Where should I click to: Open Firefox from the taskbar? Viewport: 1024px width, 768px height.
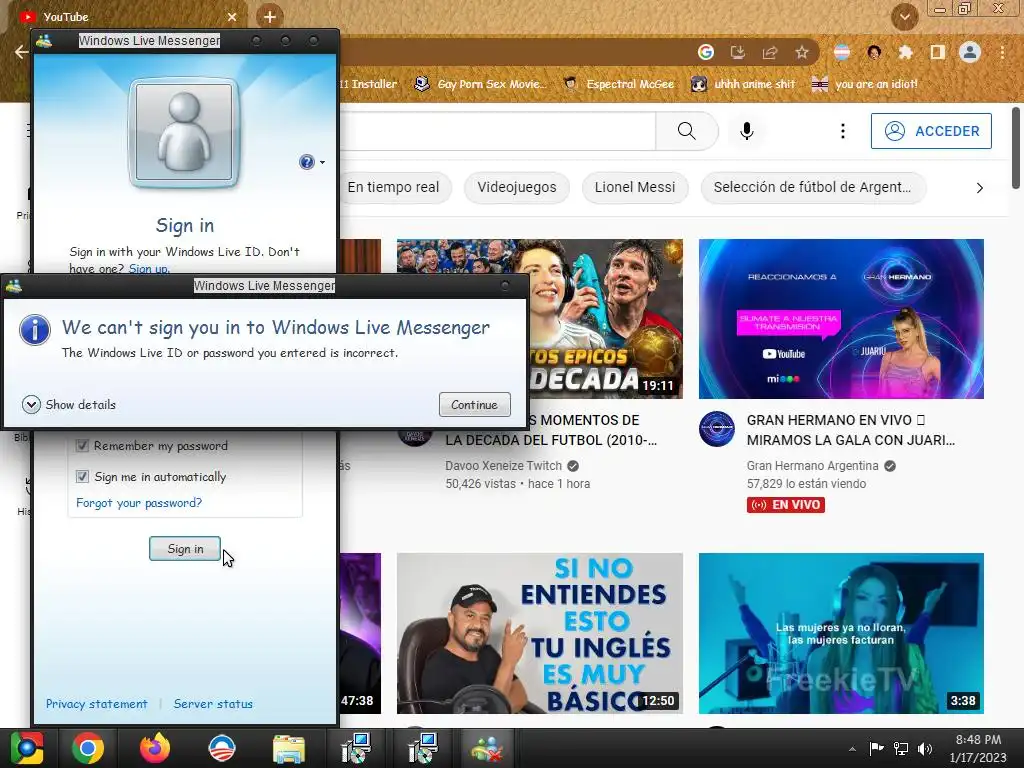click(155, 748)
